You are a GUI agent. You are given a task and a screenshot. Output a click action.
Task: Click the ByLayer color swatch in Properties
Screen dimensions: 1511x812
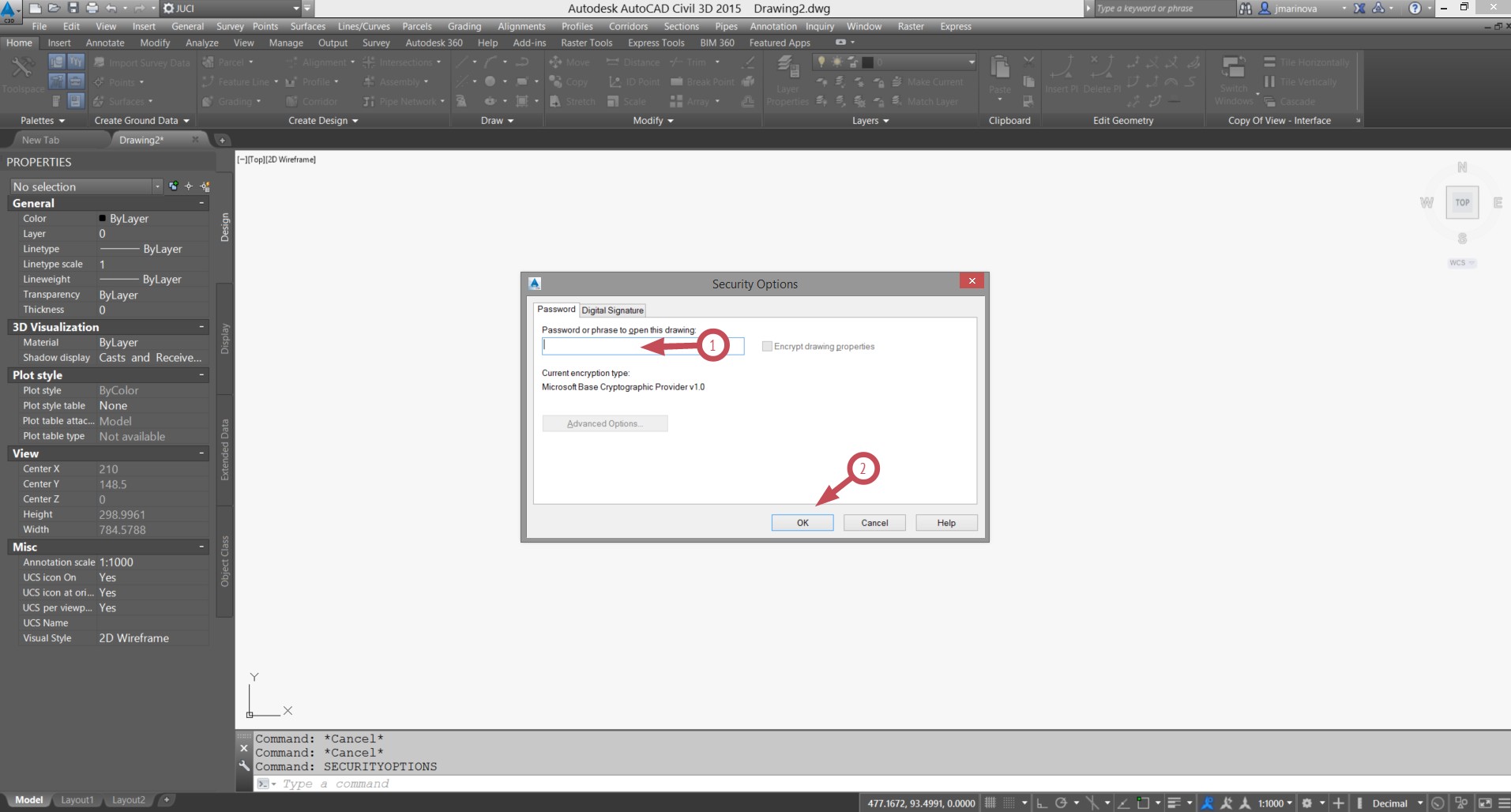103,218
